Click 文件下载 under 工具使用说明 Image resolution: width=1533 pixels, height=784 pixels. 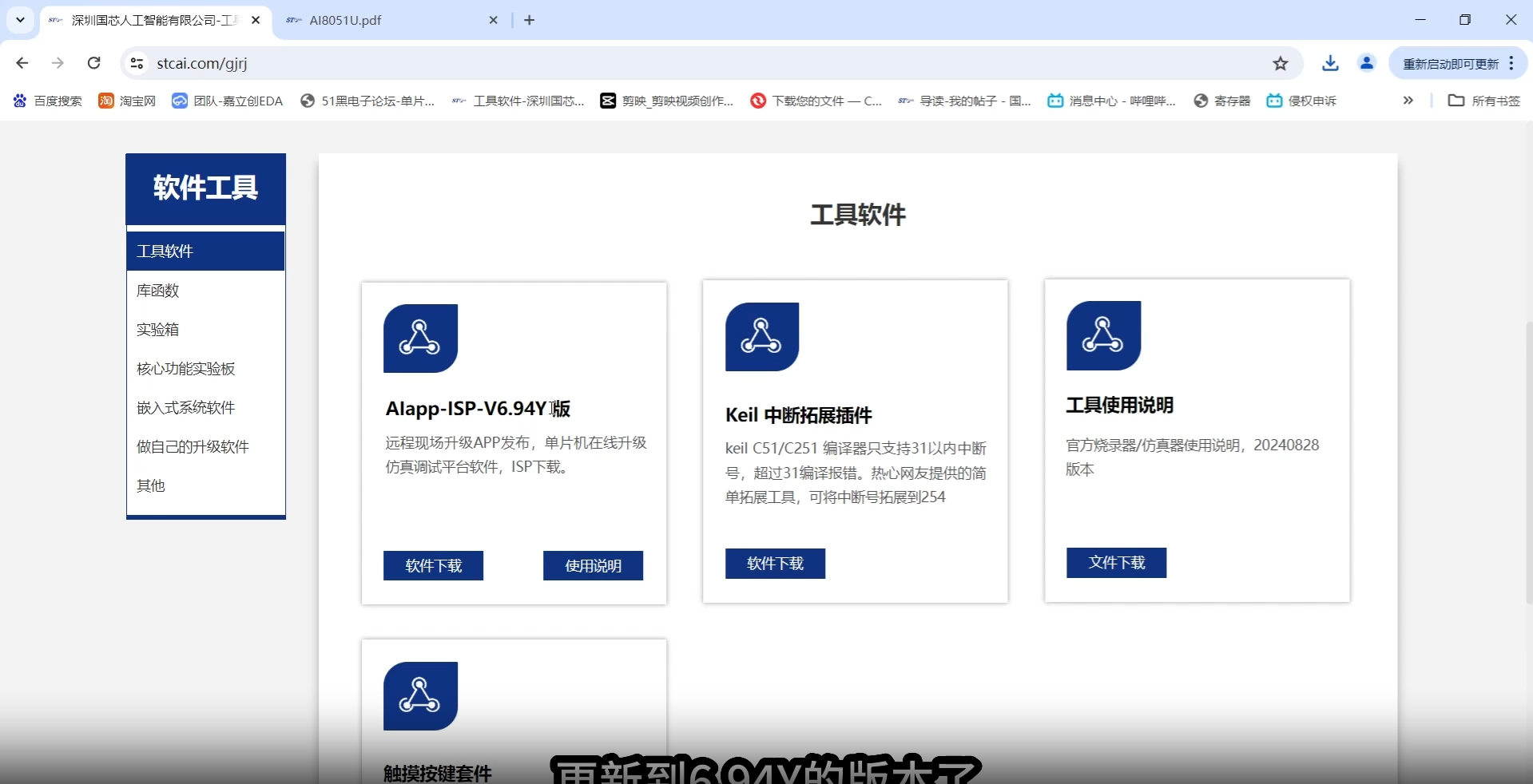point(1116,562)
